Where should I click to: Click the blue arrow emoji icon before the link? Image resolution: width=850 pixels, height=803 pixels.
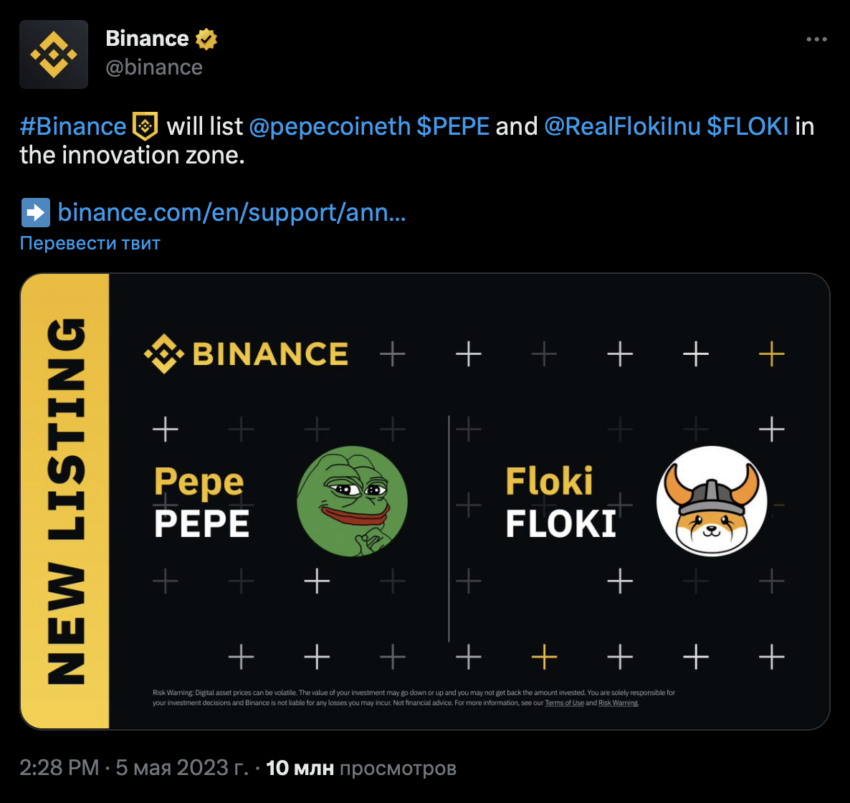(35, 212)
